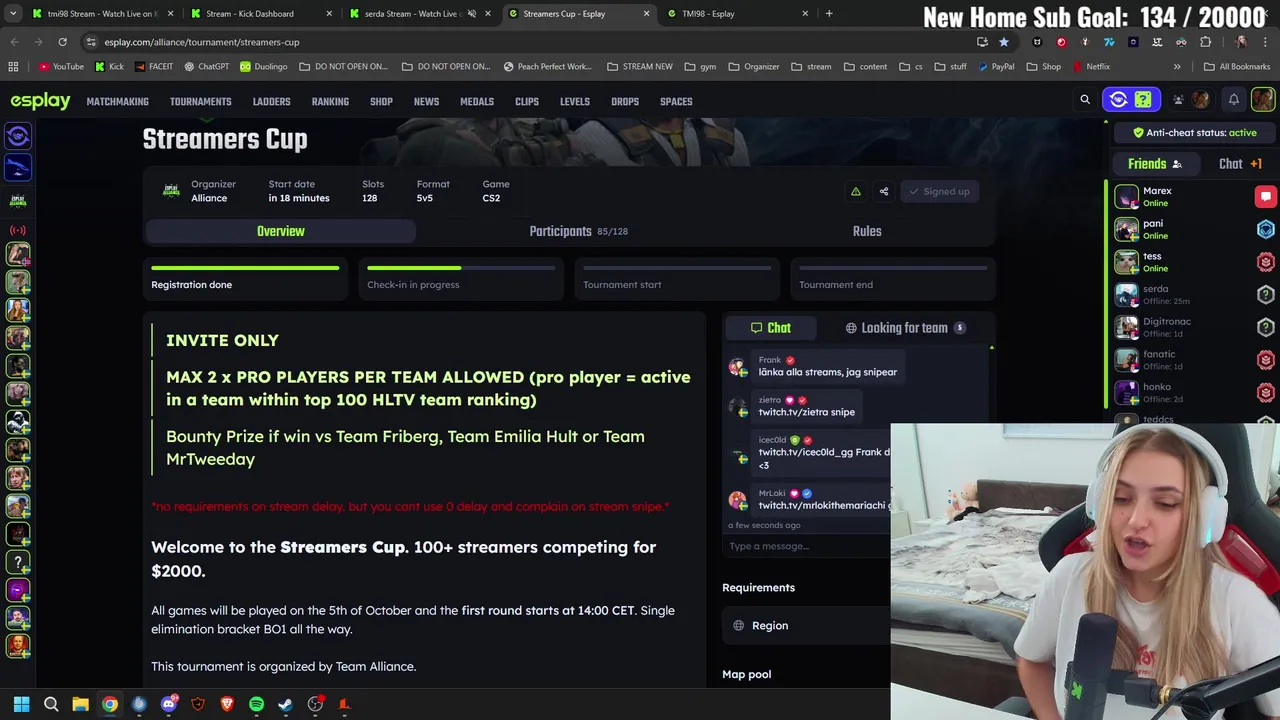Click the live broadcast icon in left sidebar
1280x720 pixels.
click(x=18, y=230)
